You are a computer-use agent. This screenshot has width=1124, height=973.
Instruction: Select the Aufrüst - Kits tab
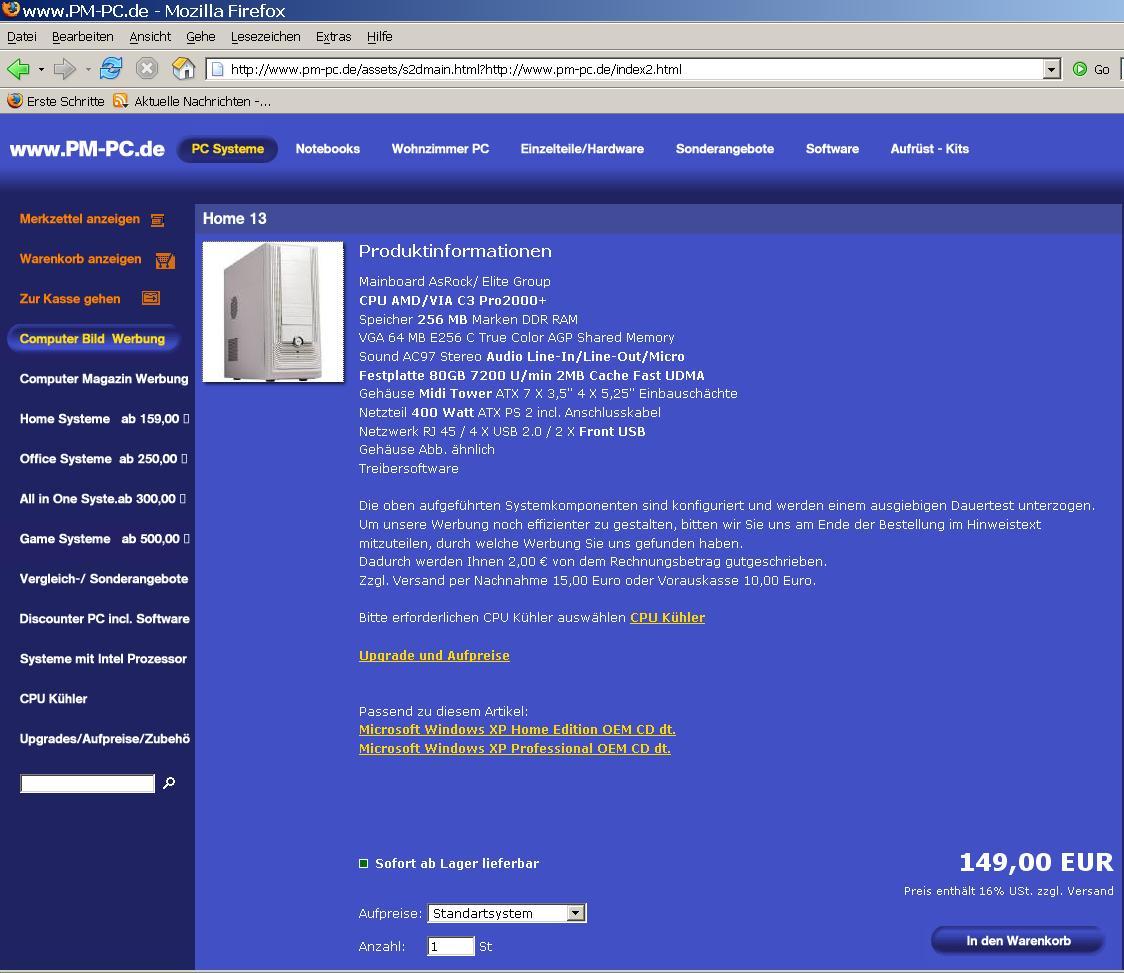[930, 149]
